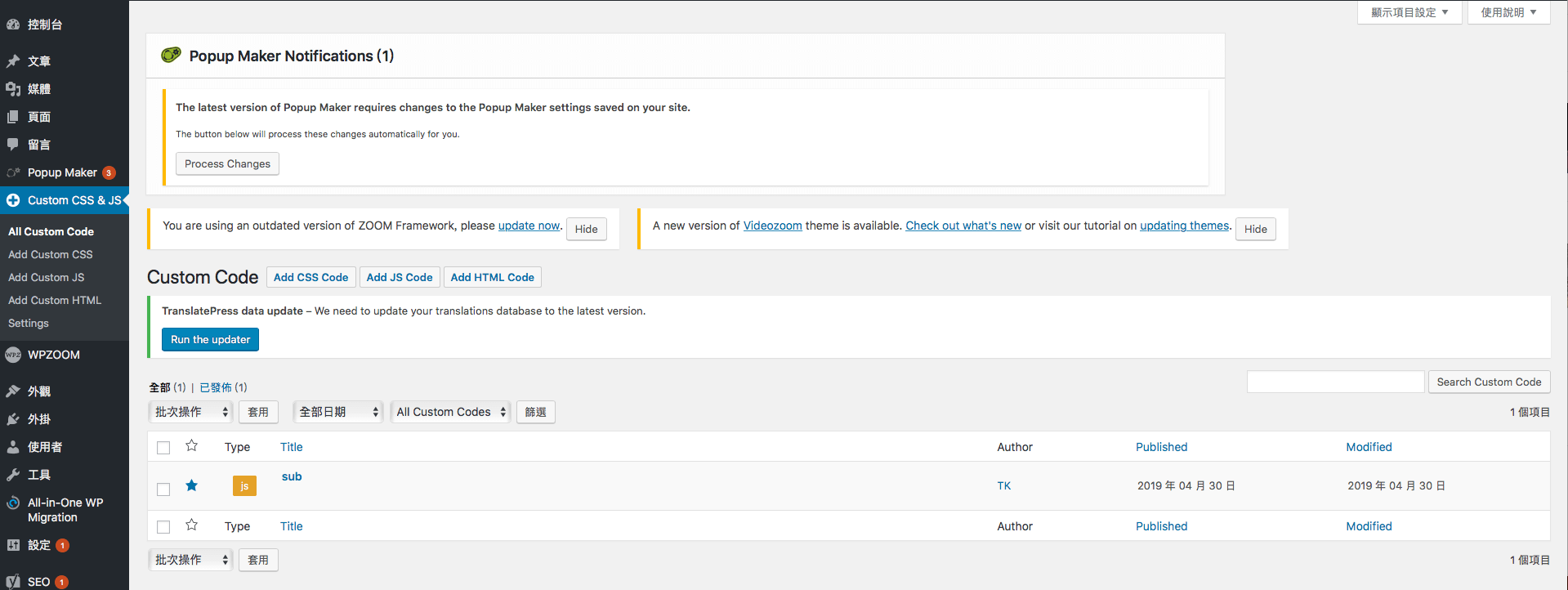Open Check out what's new link

tap(963, 226)
